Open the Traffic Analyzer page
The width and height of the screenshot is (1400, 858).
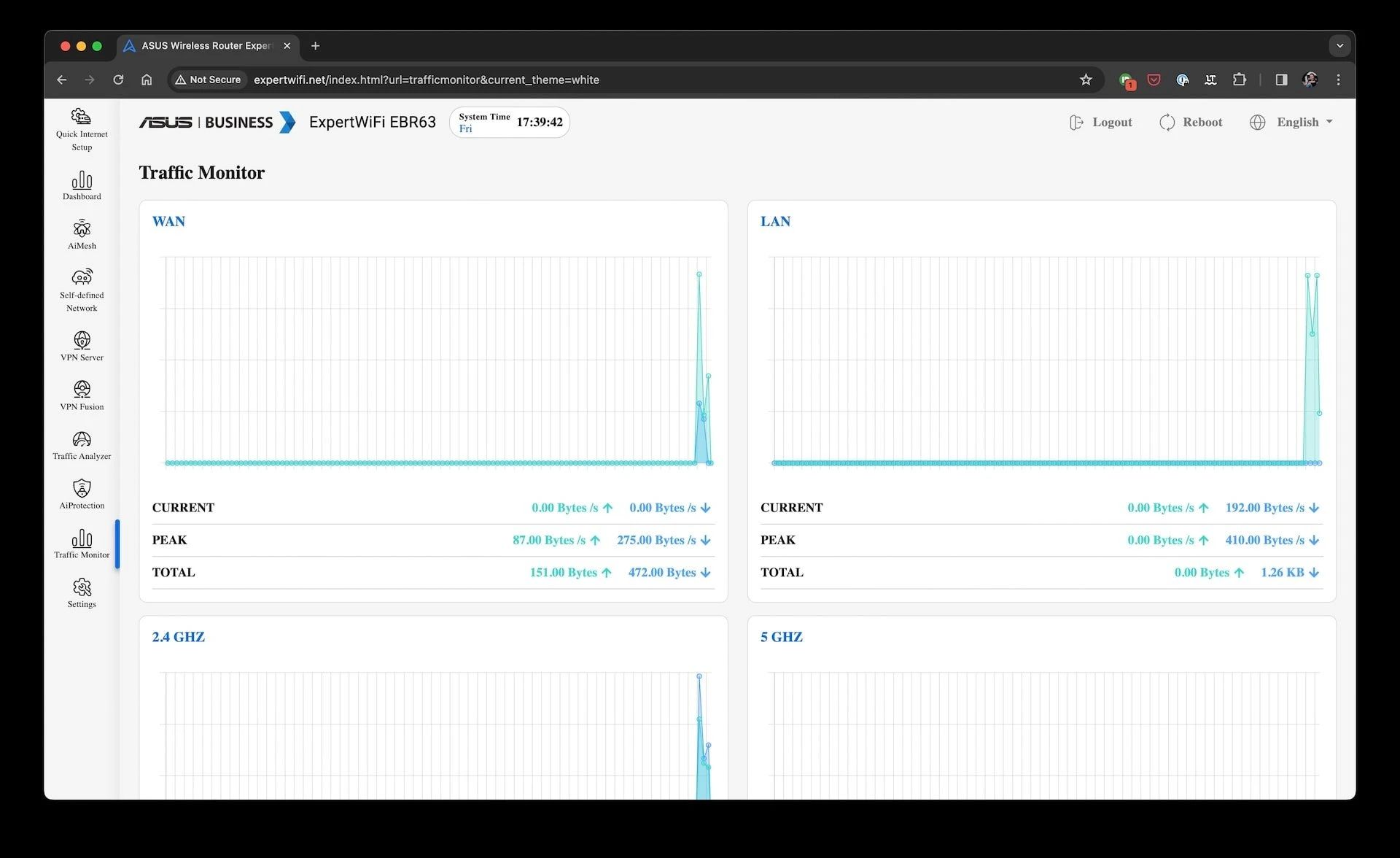tap(82, 445)
